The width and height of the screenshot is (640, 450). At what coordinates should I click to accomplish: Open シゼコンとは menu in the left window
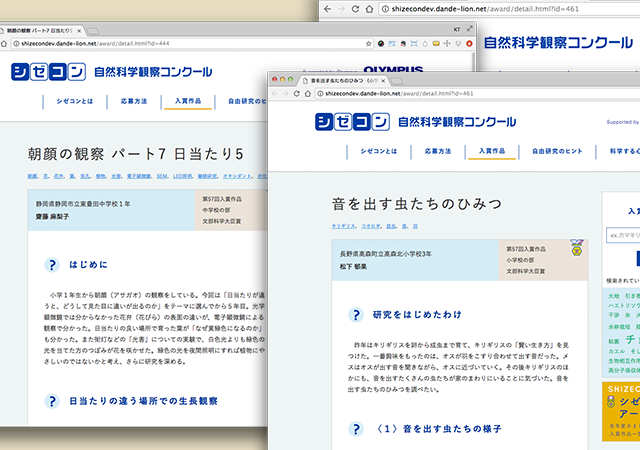(75, 101)
